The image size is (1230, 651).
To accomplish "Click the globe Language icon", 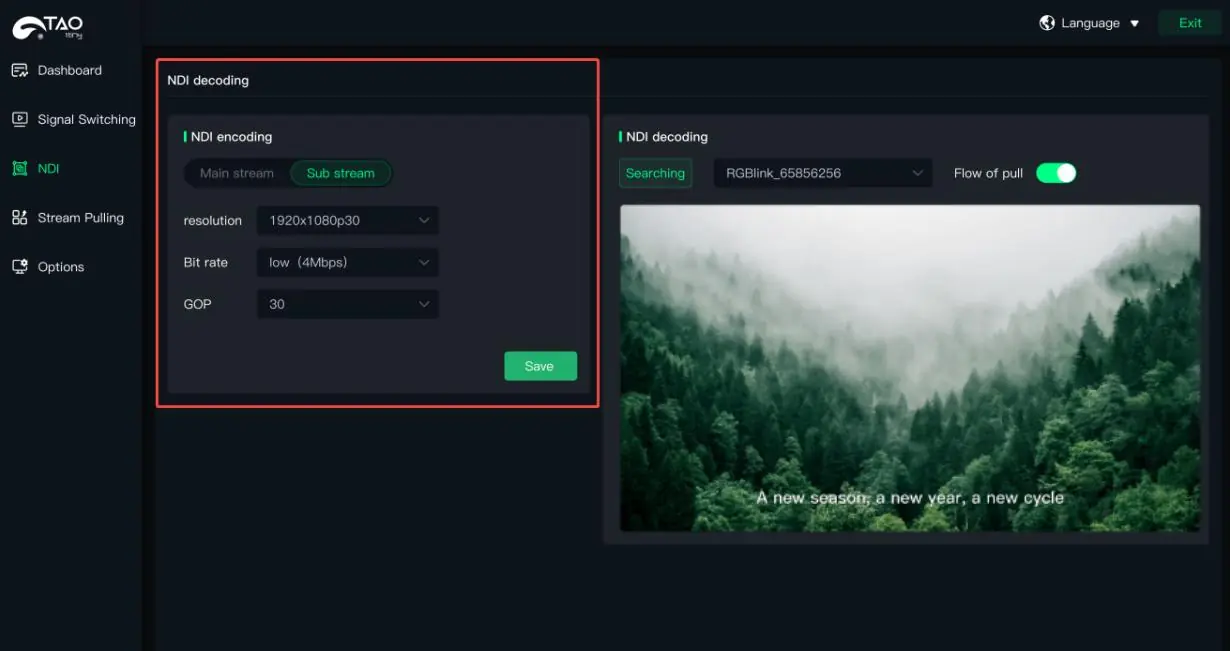I will pos(1047,22).
